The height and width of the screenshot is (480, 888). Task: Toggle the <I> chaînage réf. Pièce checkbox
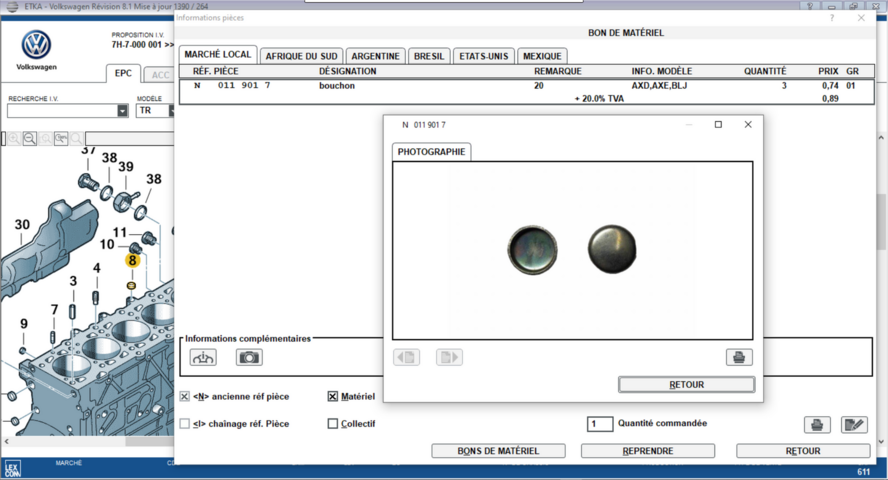(x=185, y=423)
